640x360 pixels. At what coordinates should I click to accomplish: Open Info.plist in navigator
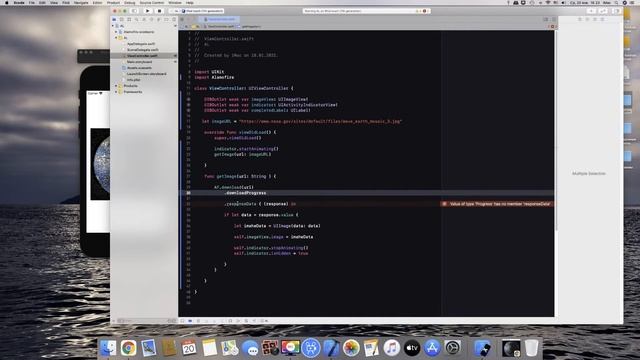pos(133,80)
